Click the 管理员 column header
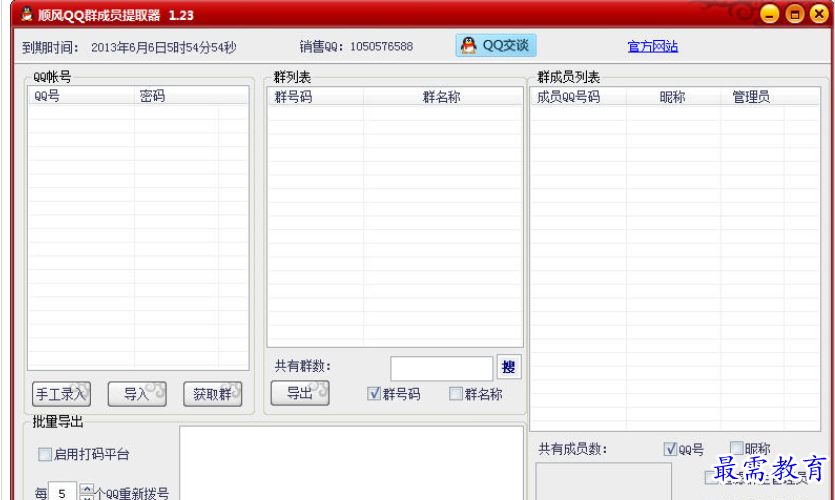The image size is (835, 500). [752, 97]
